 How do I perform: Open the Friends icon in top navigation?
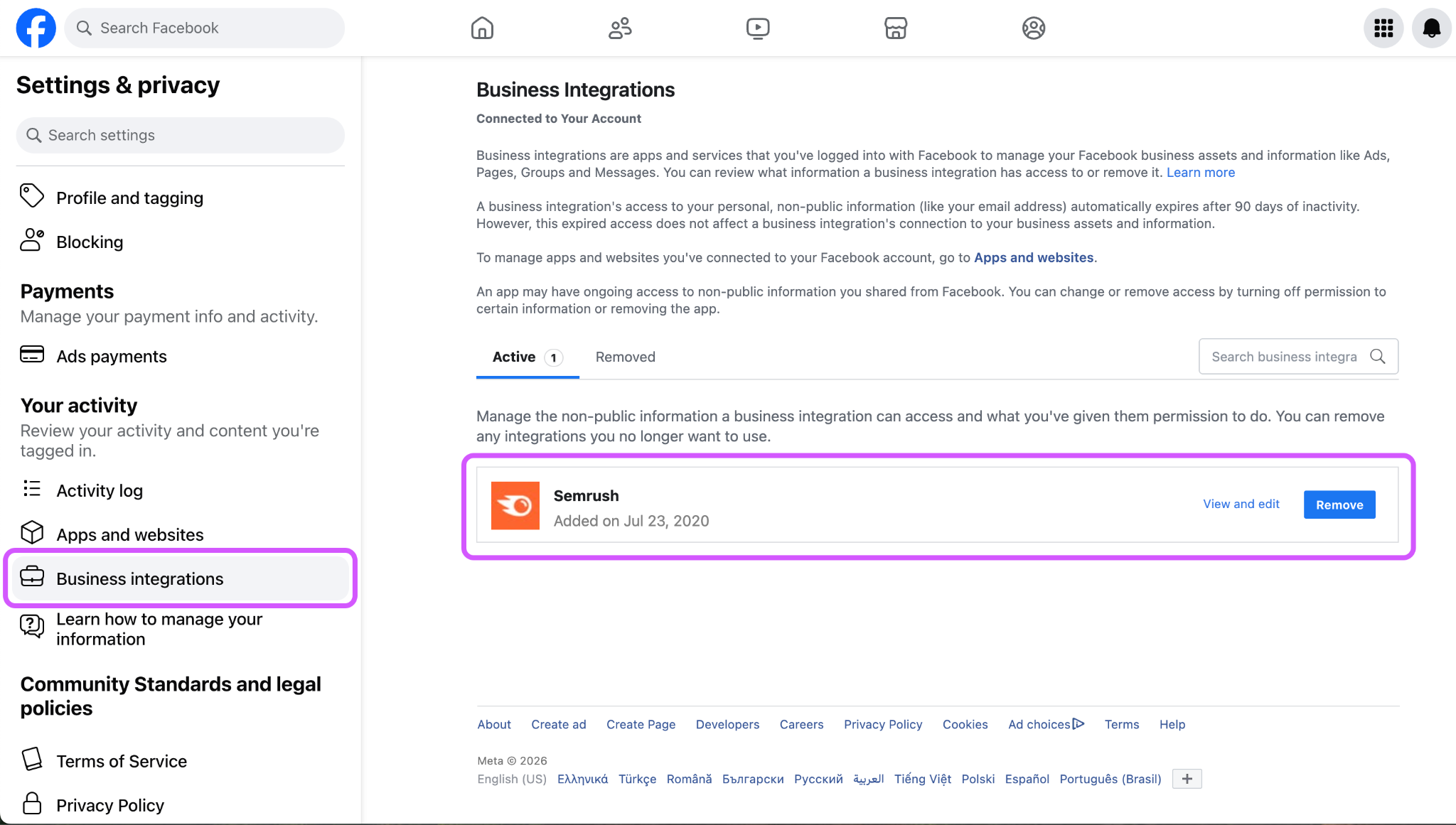620,28
